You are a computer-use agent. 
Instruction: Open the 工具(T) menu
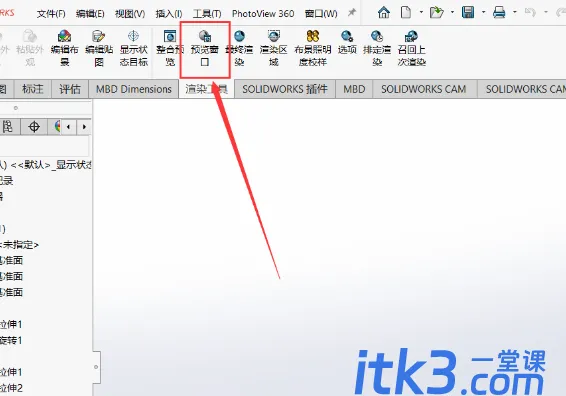207,14
